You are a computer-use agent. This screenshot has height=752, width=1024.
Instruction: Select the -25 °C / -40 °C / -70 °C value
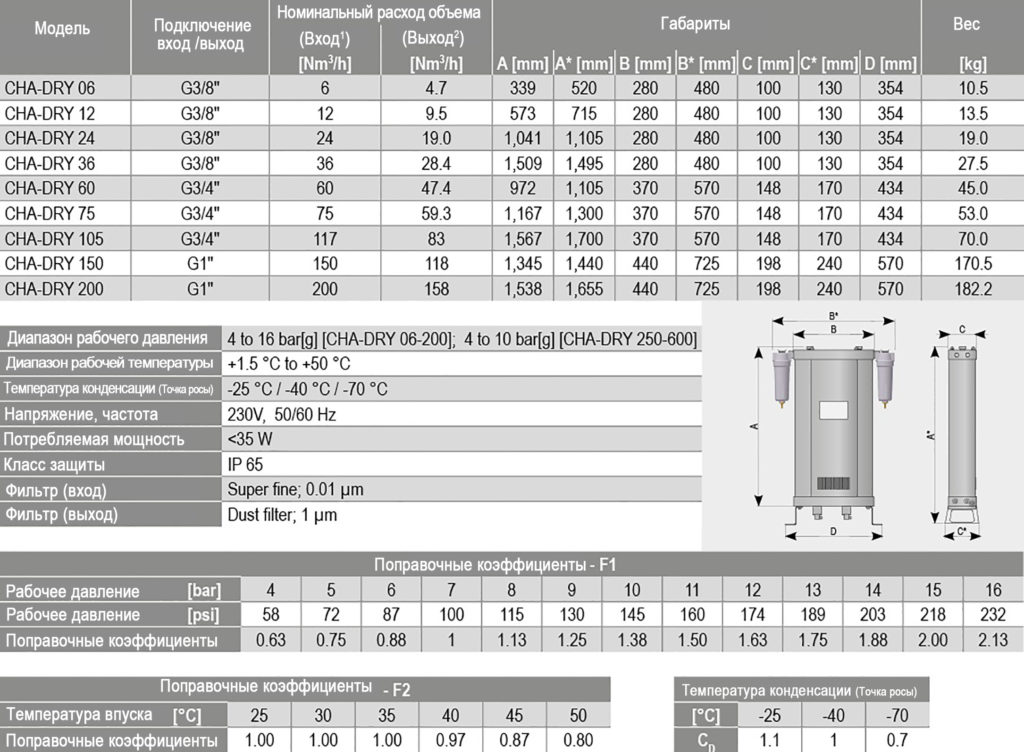point(307,389)
